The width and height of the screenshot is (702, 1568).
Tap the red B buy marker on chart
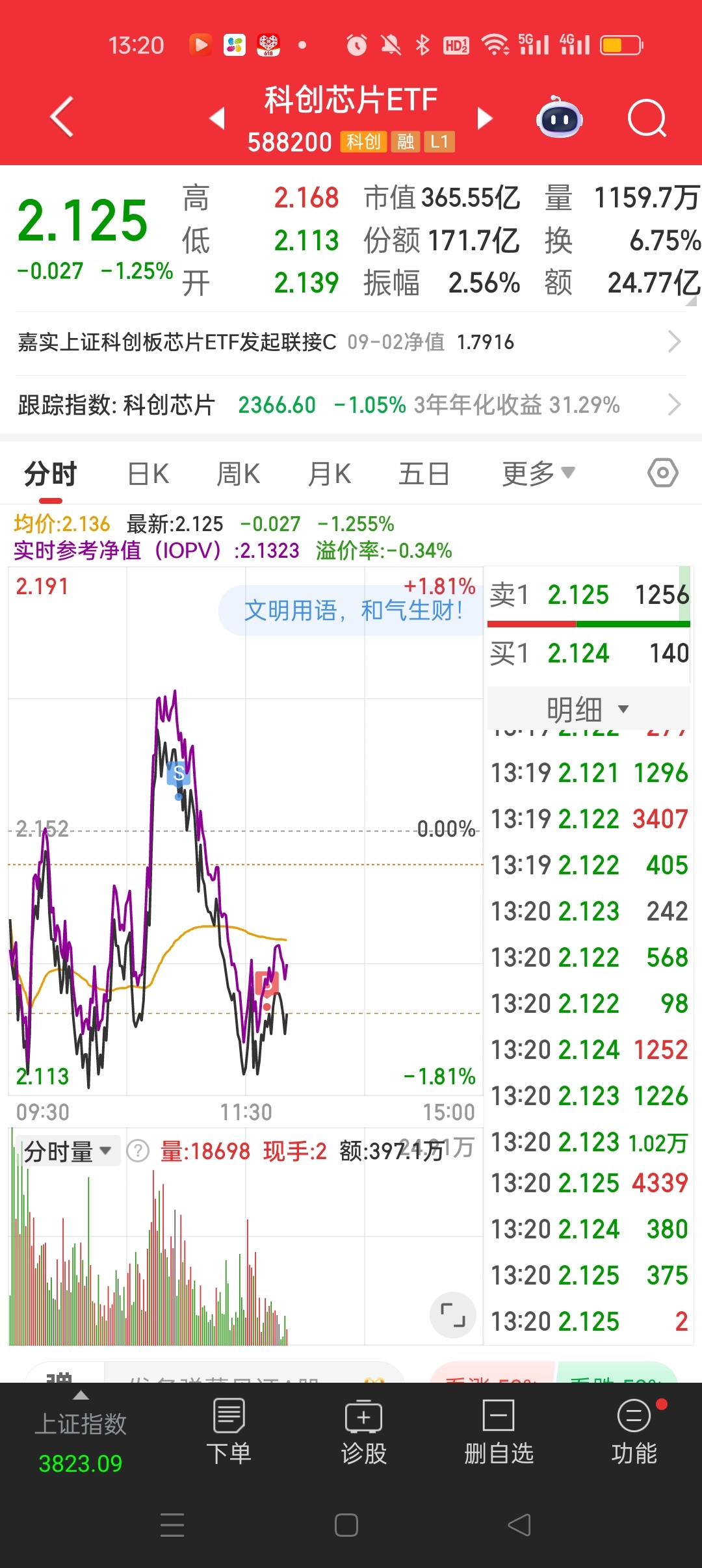(266, 984)
